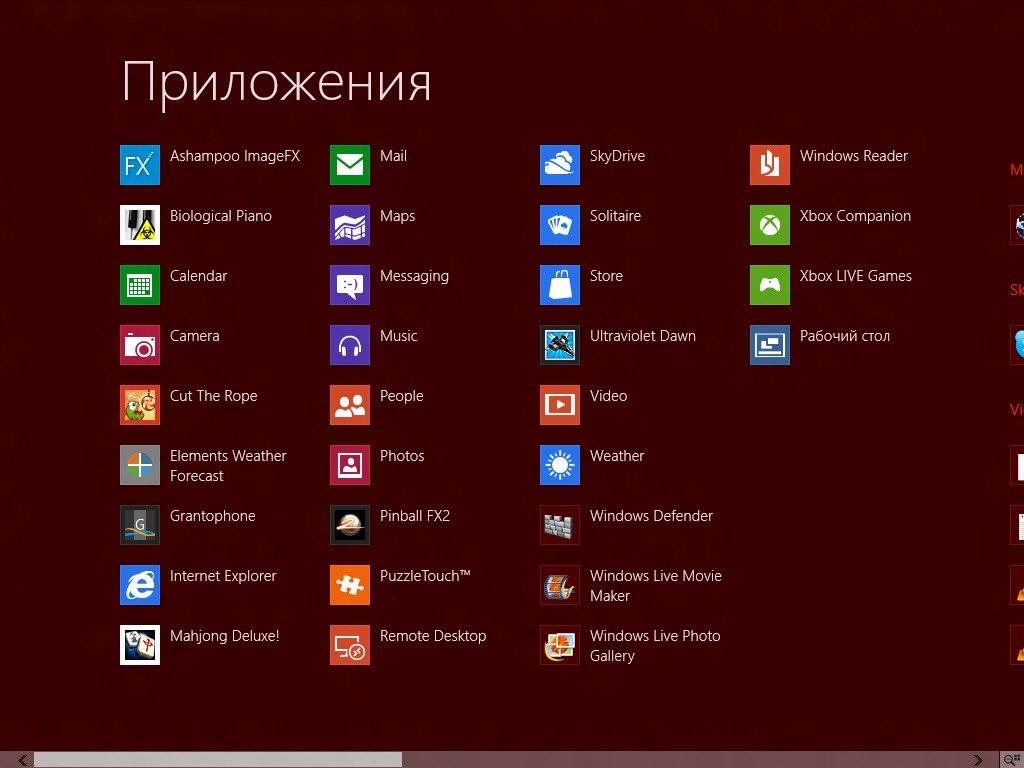Click the Remote Desktop label
1024x768 pixels.
(433, 636)
